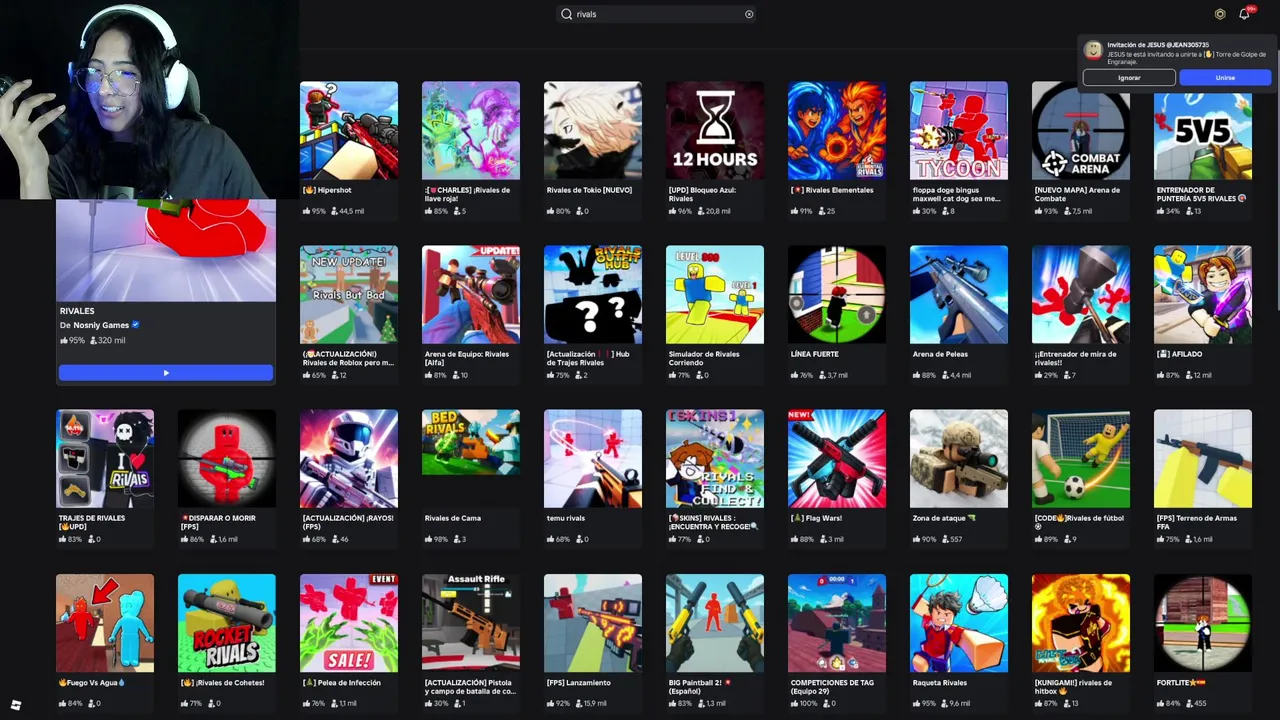Open the AFILADO game thumbnail
This screenshot has height=720, width=1280.
pyautogui.click(x=1203, y=295)
